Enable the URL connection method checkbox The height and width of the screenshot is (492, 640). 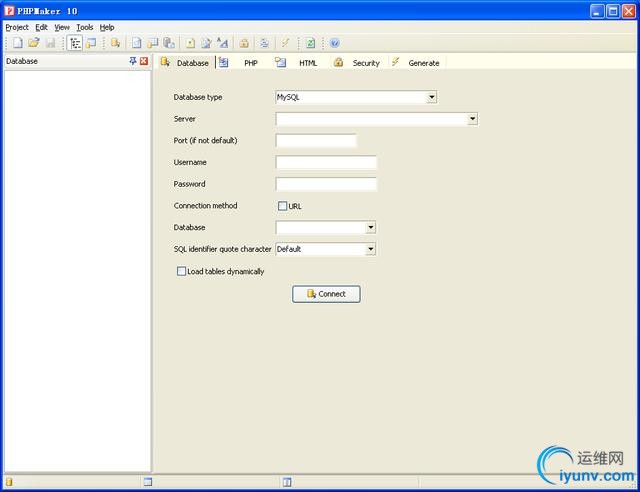click(282, 206)
